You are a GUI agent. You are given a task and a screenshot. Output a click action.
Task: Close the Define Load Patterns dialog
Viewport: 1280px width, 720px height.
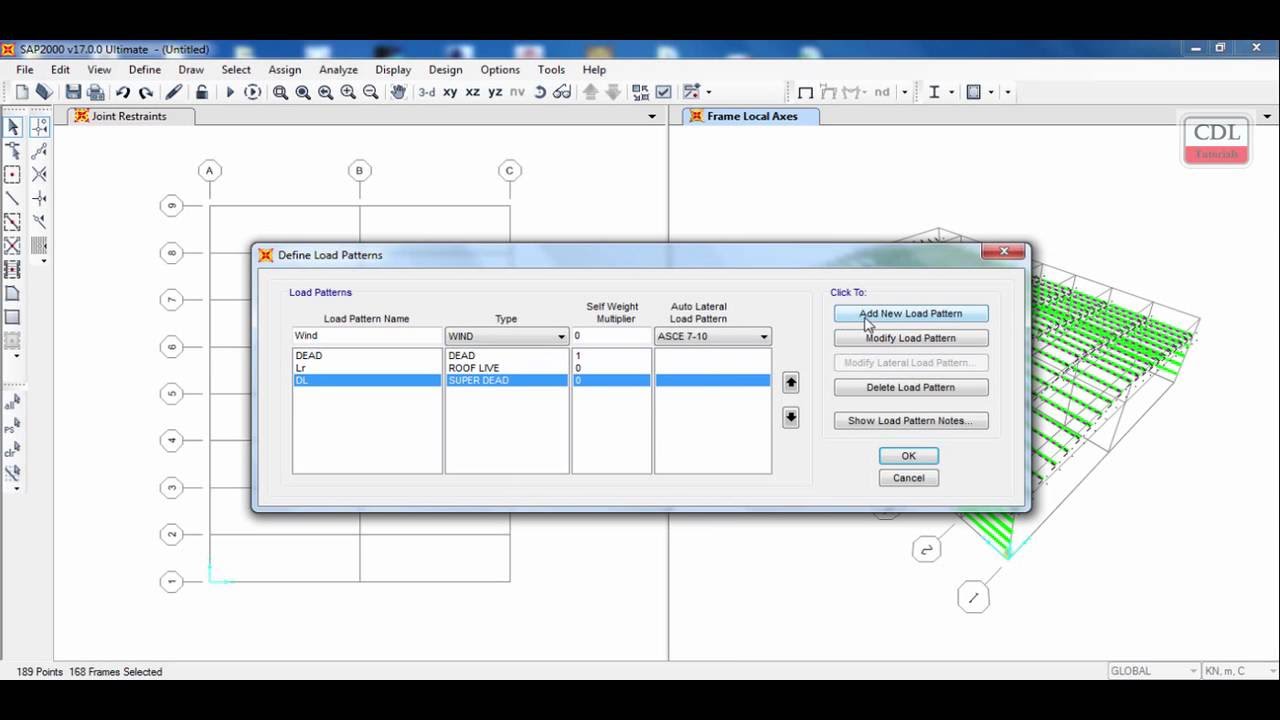1003,251
